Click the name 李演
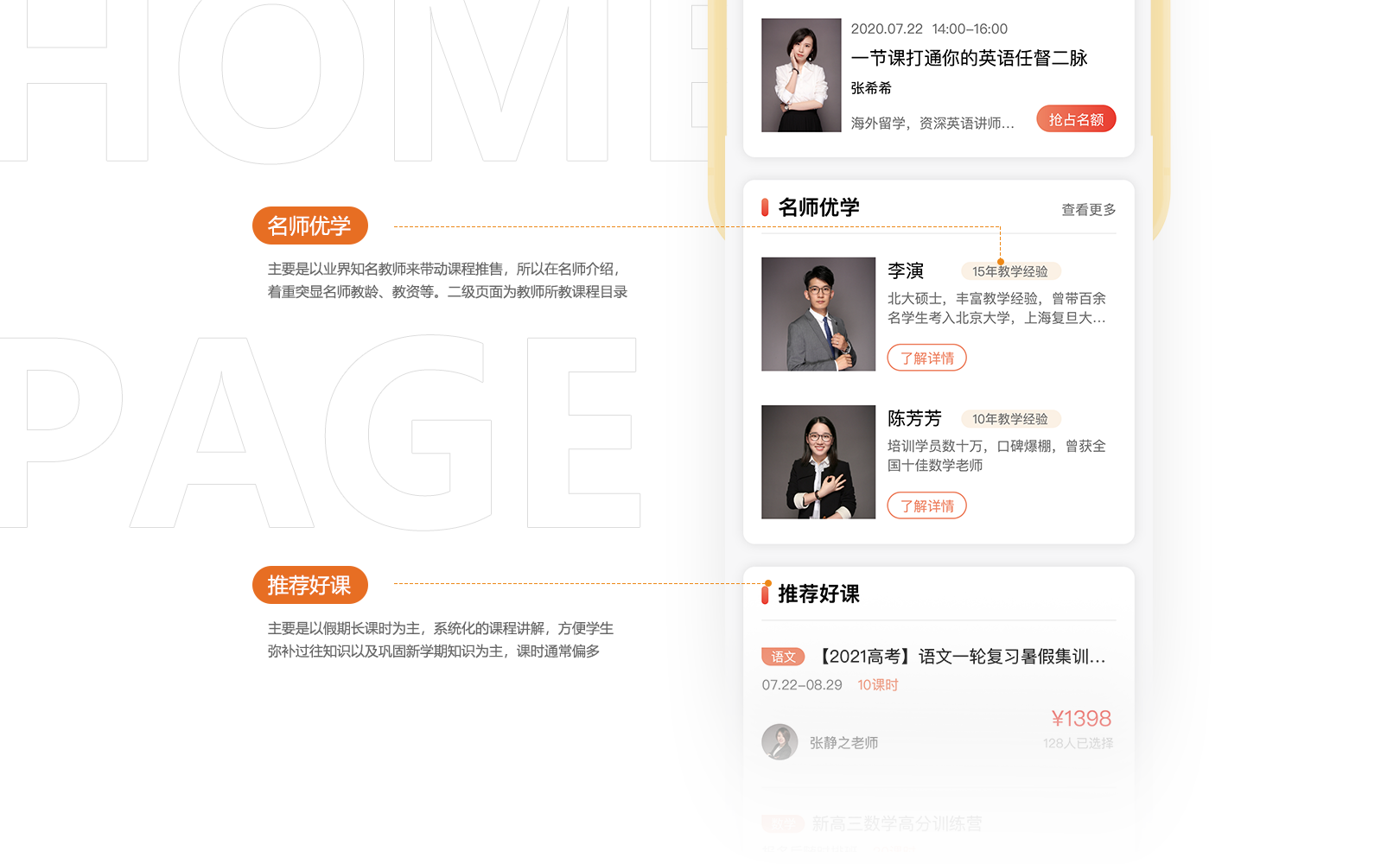The height and width of the screenshot is (864, 1400). tap(906, 271)
